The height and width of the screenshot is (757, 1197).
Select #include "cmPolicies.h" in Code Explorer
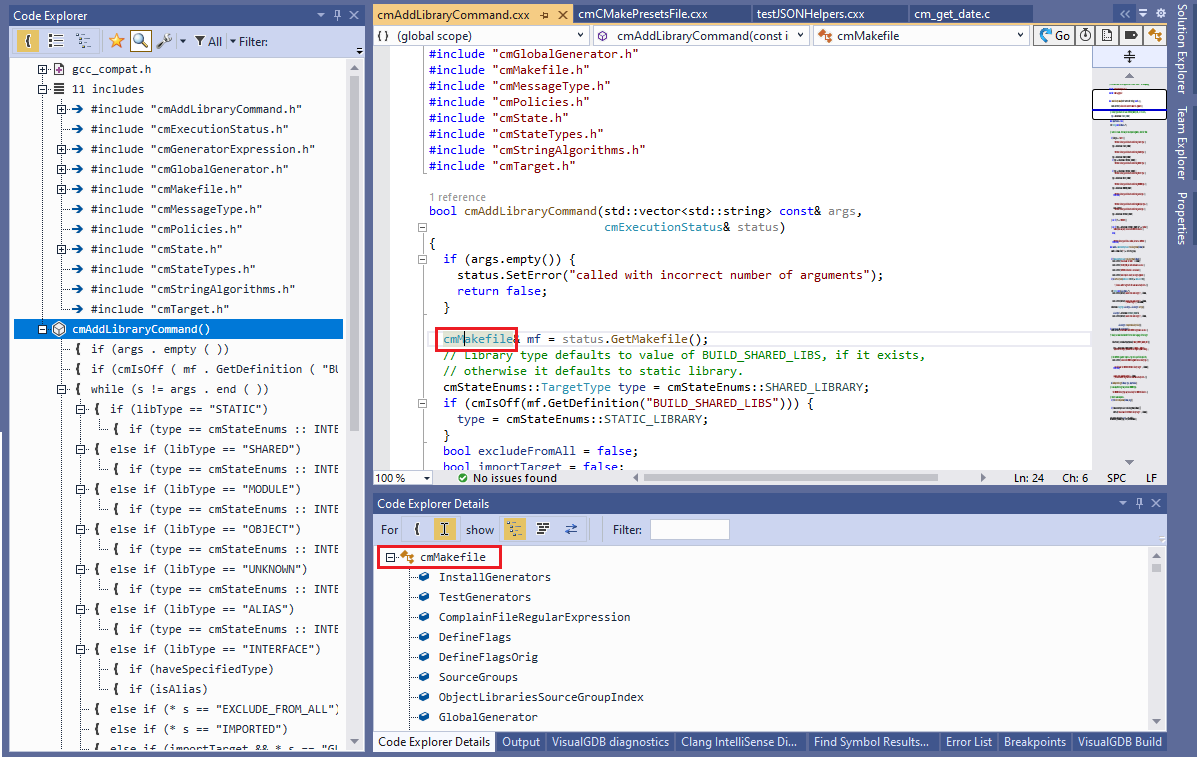click(x=166, y=229)
